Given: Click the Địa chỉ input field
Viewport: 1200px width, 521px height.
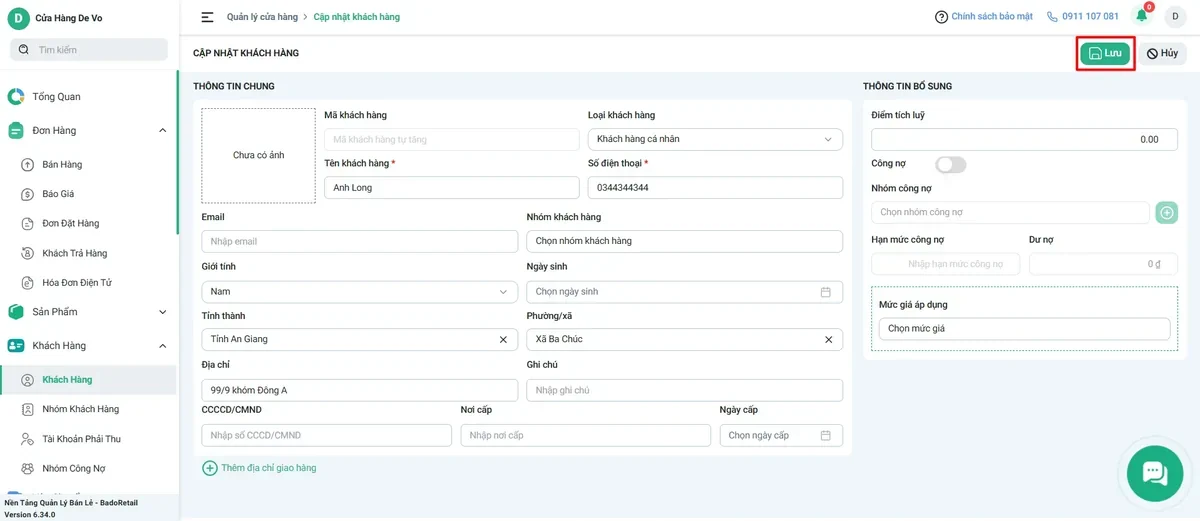Looking at the screenshot, I should click(x=360, y=390).
